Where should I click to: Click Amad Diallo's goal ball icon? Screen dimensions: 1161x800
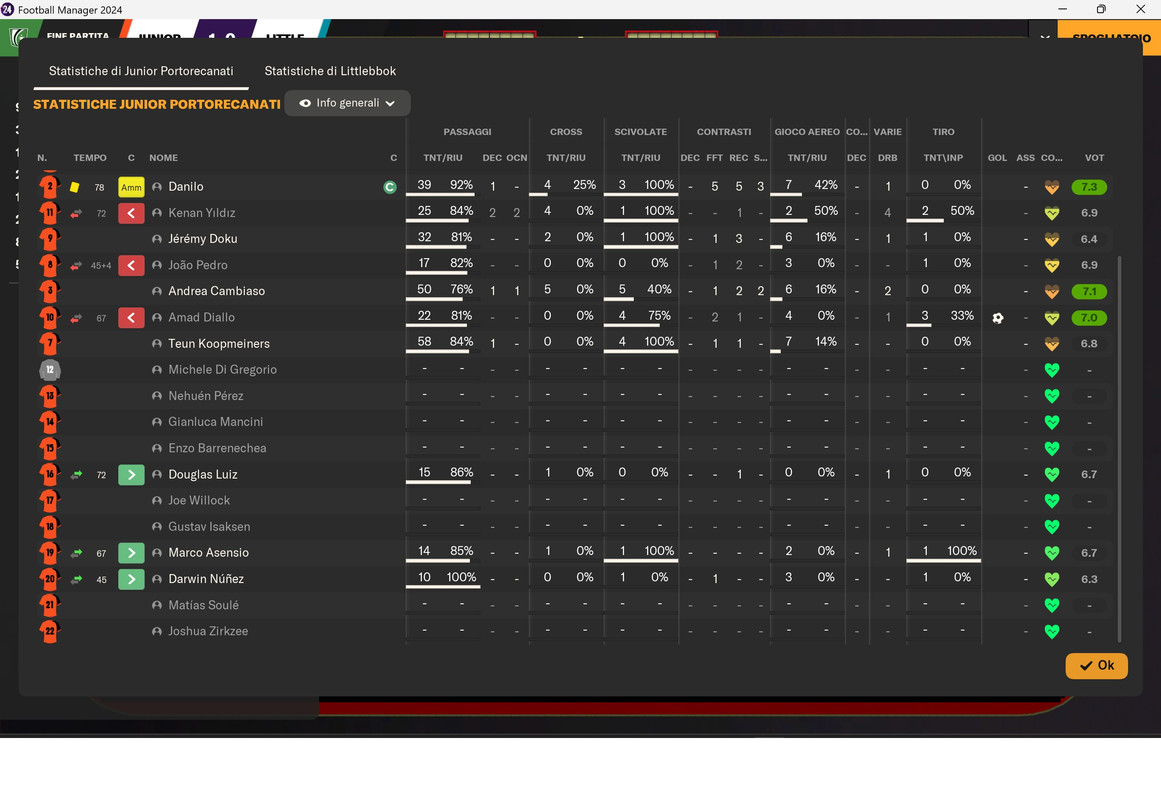click(997, 318)
